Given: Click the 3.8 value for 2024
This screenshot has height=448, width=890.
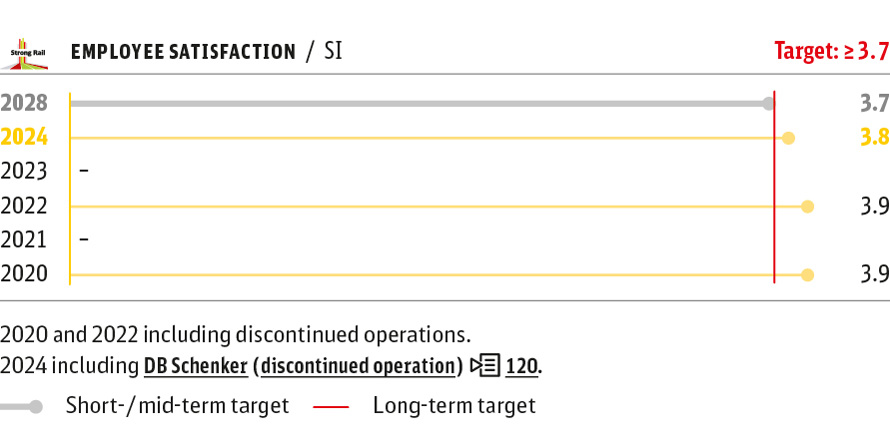Looking at the screenshot, I should 874,138.
